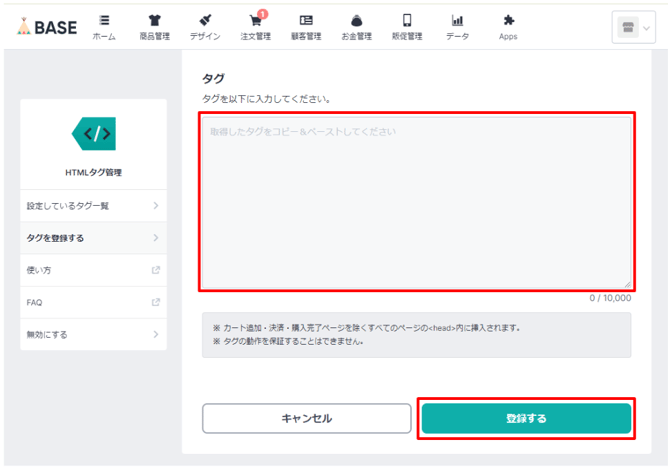Click chevron next to 無効にする

tap(156, 334)
